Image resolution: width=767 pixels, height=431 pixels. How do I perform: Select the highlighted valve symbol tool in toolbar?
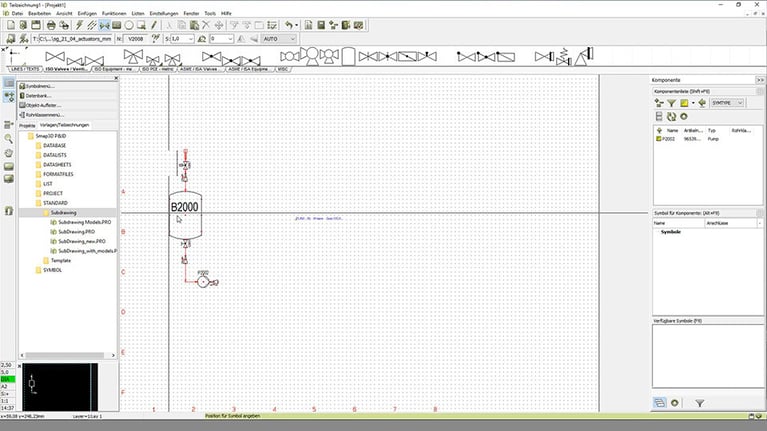click(104, 25)
